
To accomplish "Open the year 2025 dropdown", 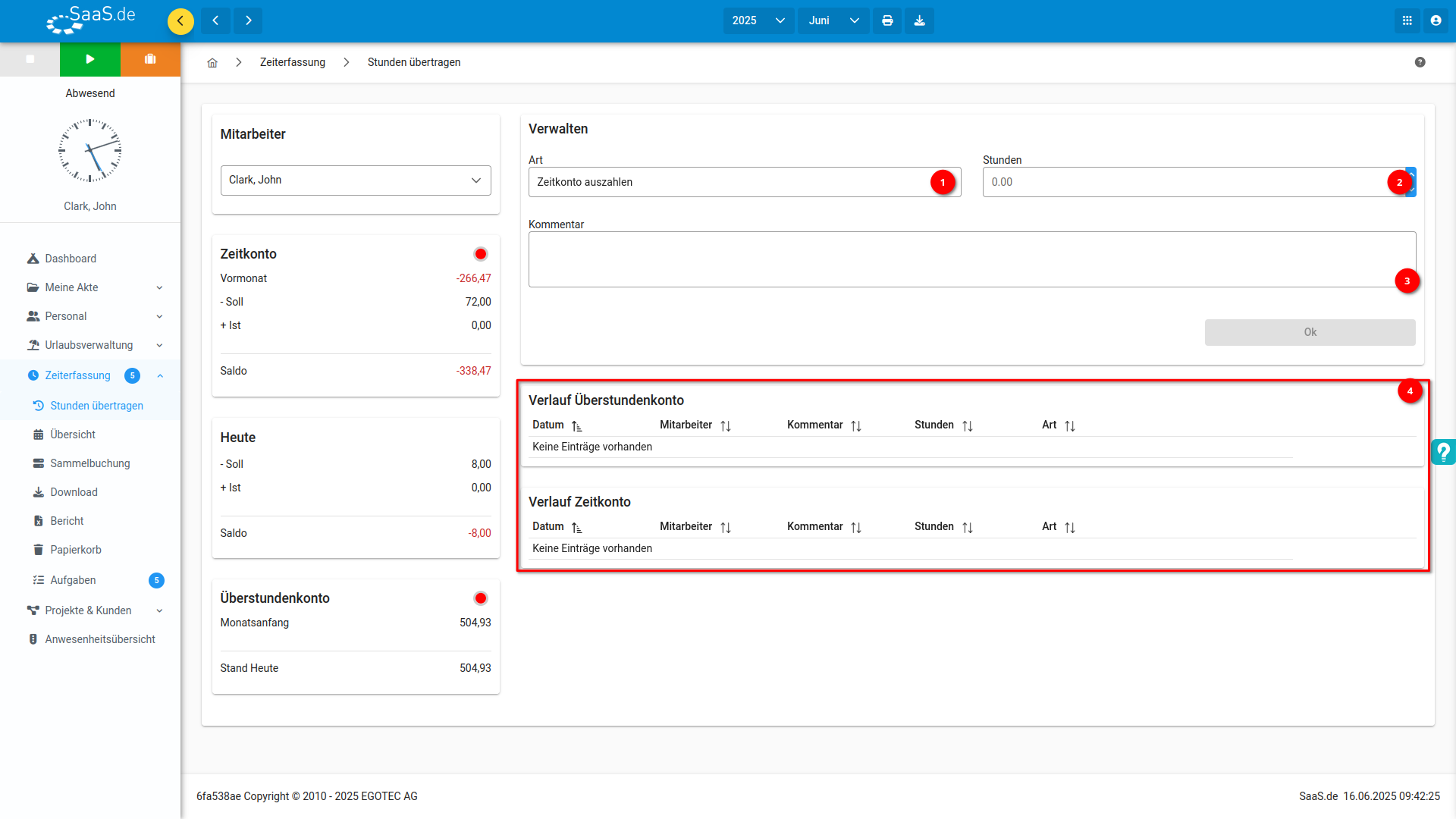I will click(x=758, y=20).
